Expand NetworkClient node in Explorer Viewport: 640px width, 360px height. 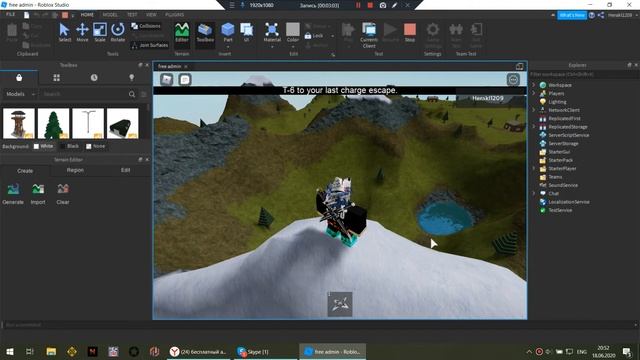pyautogui.click(x=533, y=110)
